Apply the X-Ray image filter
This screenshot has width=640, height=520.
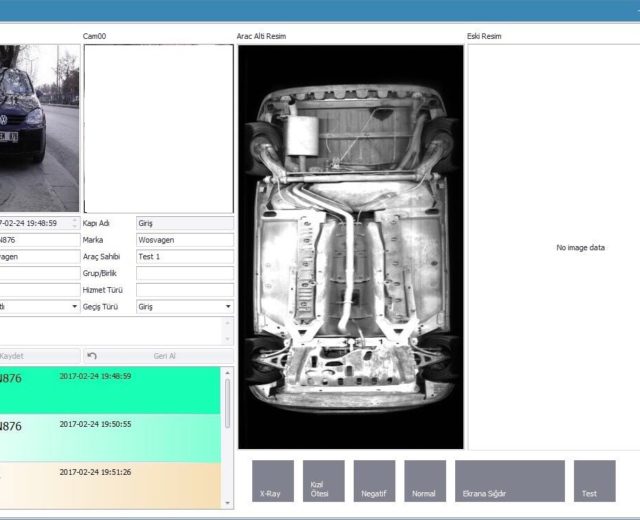(x=272, y=481)
